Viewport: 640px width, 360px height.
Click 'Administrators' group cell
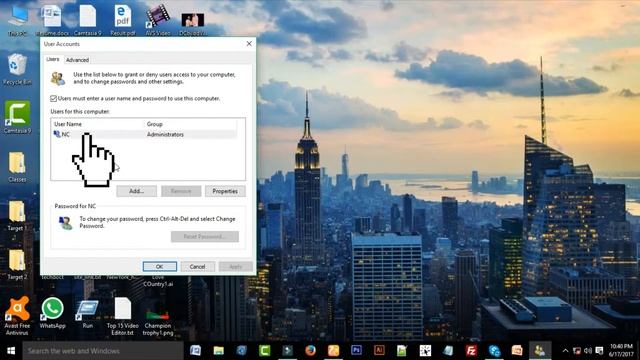tap(165, 134)
